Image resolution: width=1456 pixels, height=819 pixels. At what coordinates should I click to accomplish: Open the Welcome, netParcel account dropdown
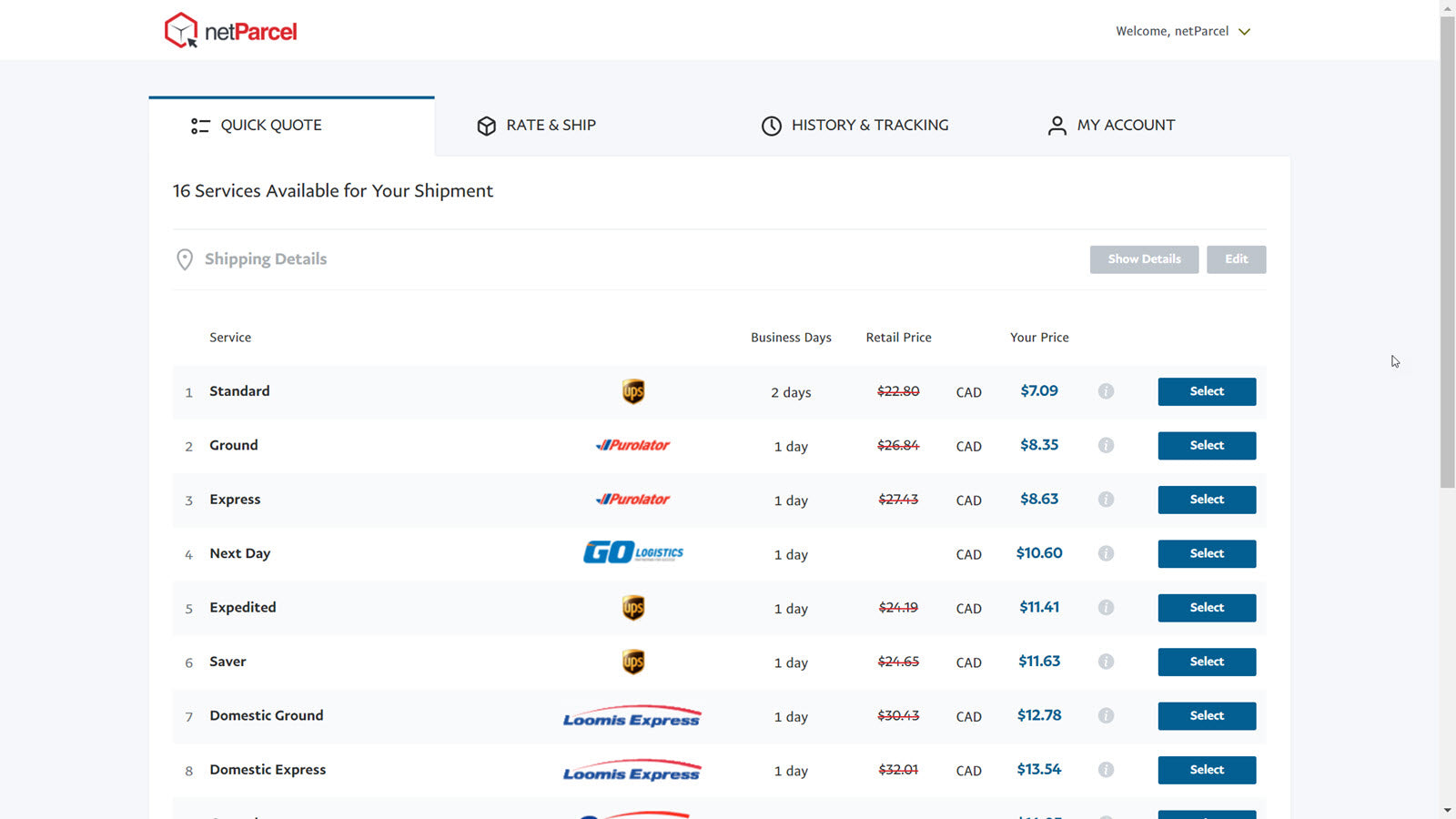[x=1183, y=31]
